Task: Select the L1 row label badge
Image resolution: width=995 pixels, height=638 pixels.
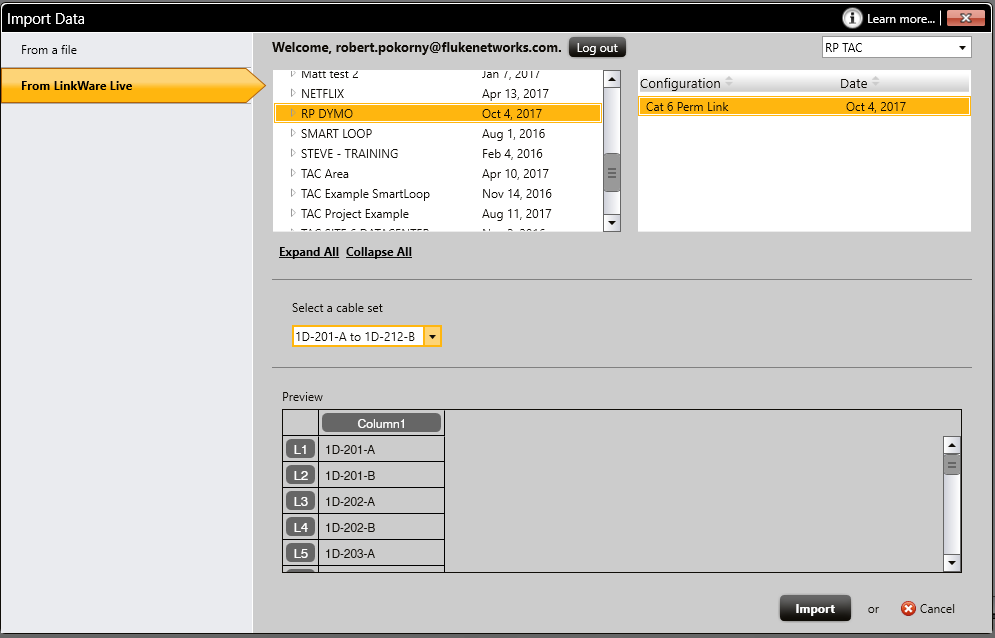Action: coord(301,449)
